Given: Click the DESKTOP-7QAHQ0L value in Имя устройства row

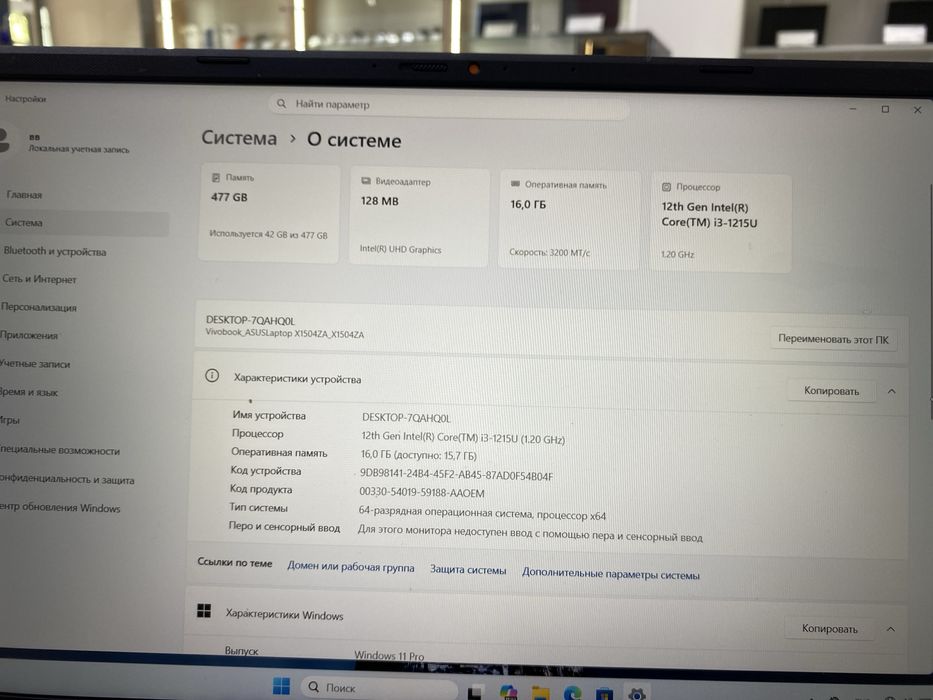Looking at the screenshot, I should [x=406, y=418].
